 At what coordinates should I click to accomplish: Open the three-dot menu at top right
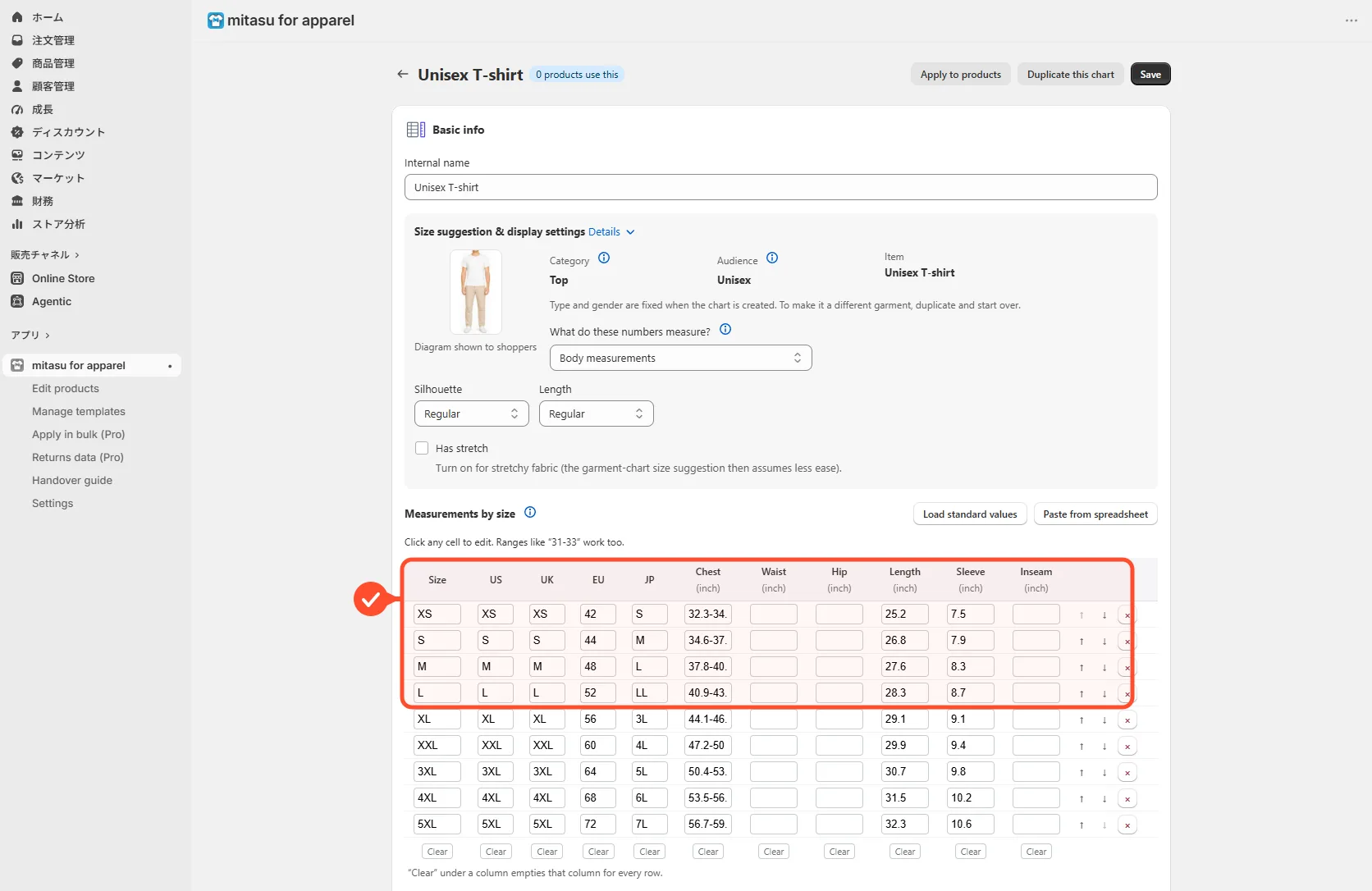[x=1351, y=21]
